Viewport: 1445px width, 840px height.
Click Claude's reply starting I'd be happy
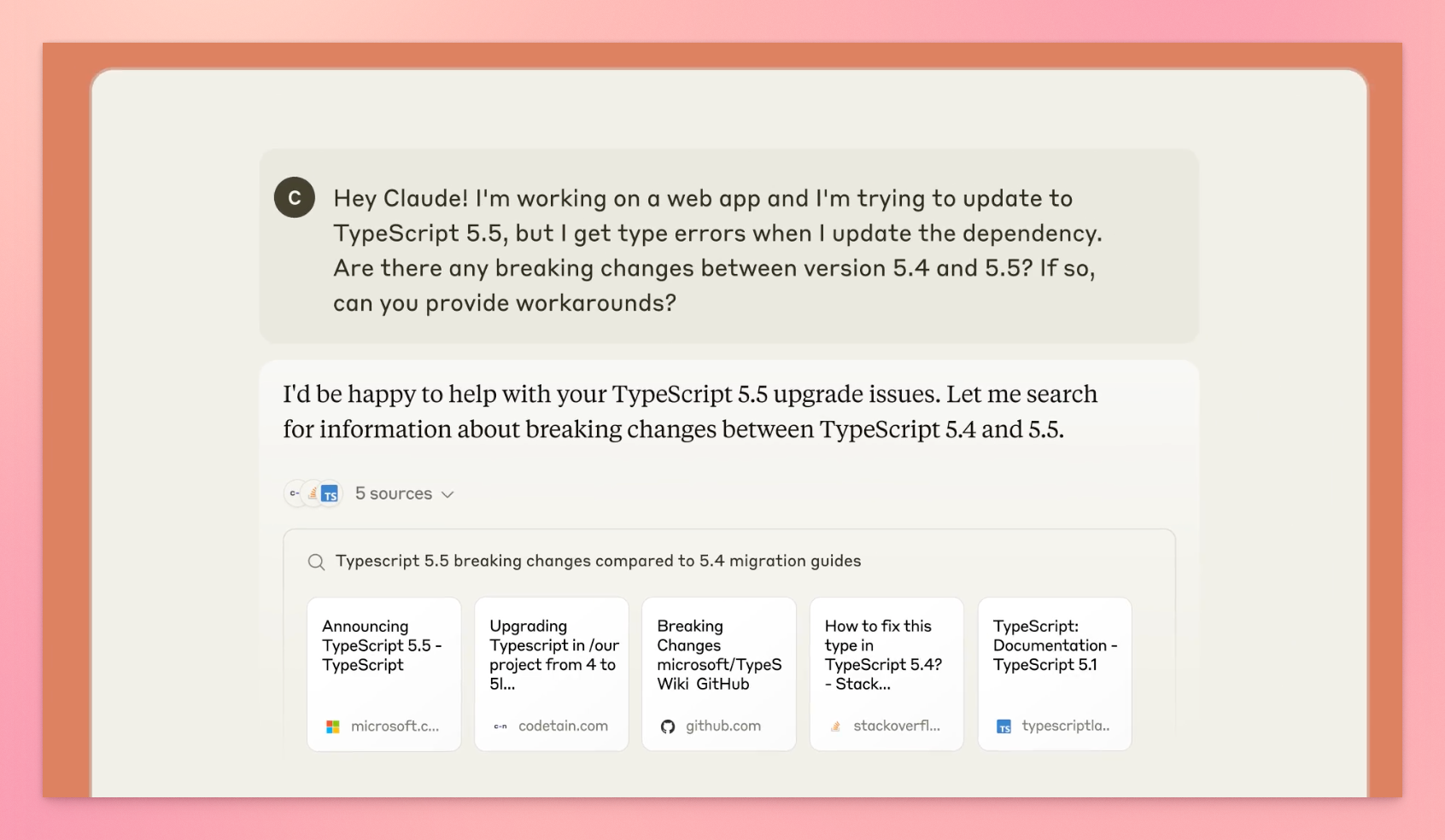(690, 411)
